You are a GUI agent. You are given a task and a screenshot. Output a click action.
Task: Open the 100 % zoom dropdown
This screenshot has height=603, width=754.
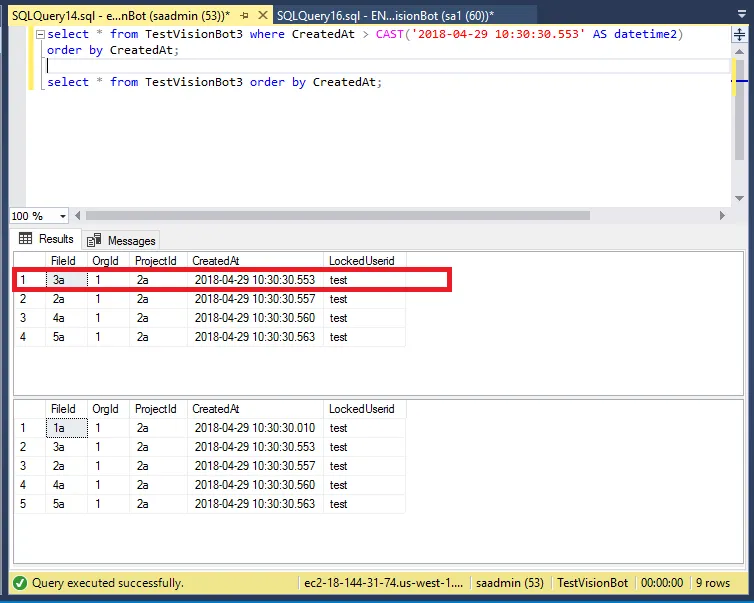tap(63, 216)
